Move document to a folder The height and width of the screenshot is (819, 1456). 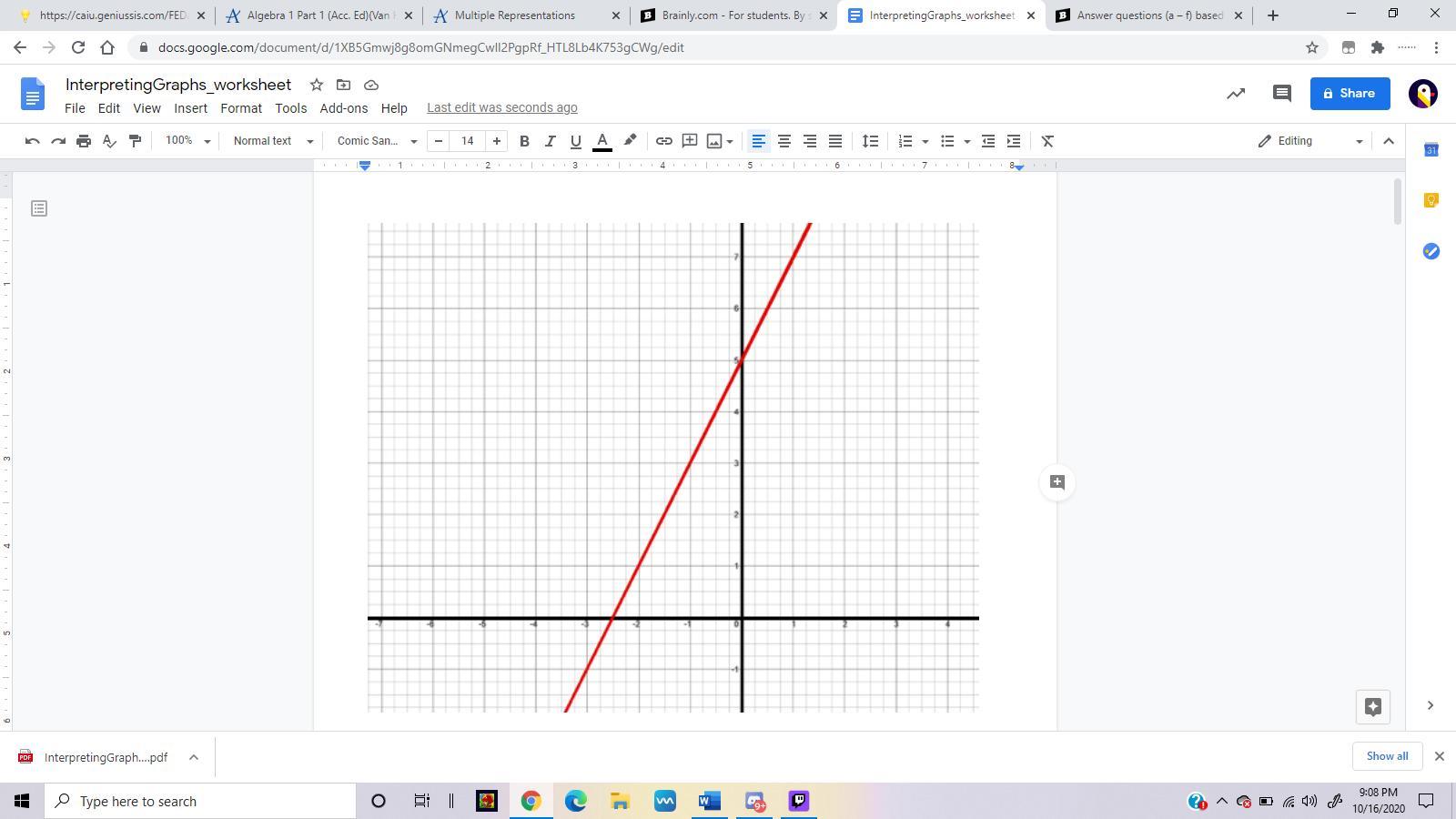click(x=343, y=85)
